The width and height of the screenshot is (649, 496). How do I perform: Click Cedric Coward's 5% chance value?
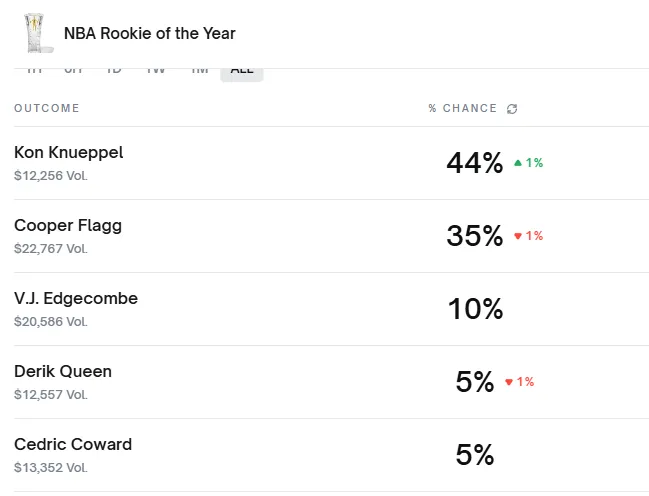click(x=475, y=455)
